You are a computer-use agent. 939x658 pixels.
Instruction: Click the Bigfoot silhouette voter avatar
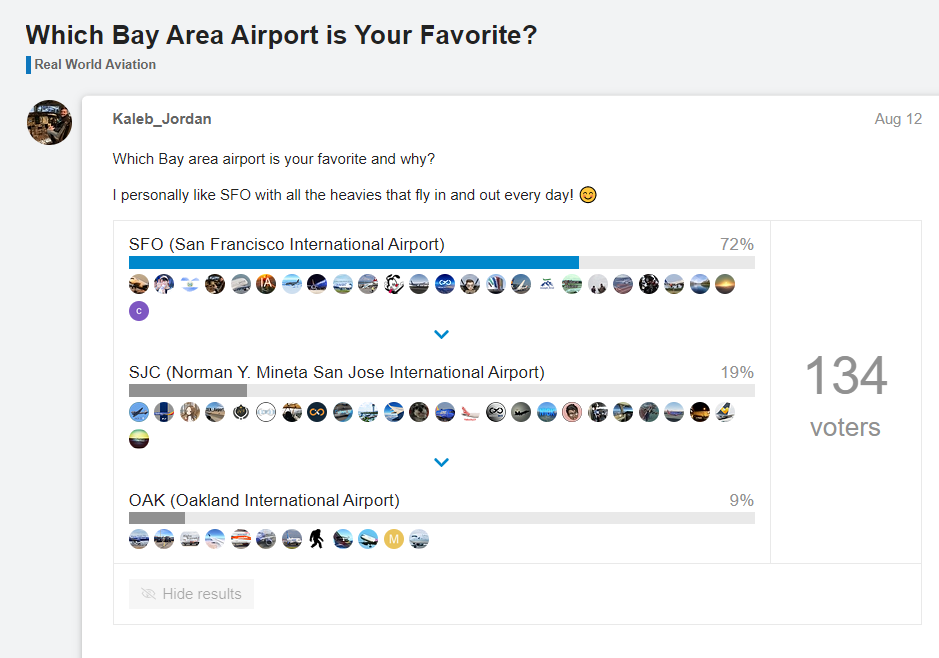click(316, 539)
